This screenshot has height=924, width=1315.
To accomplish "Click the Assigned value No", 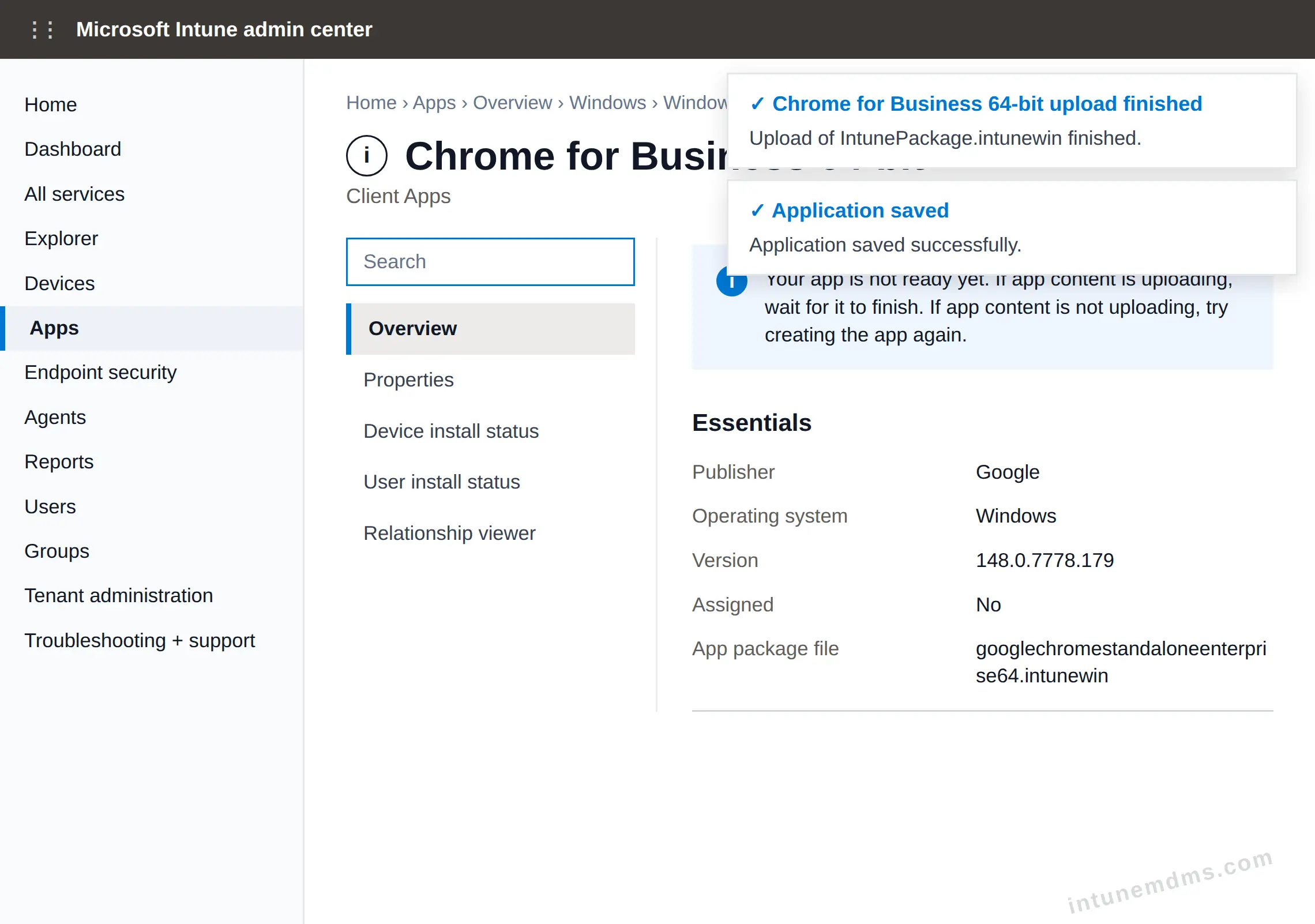I will click(989, 605).
